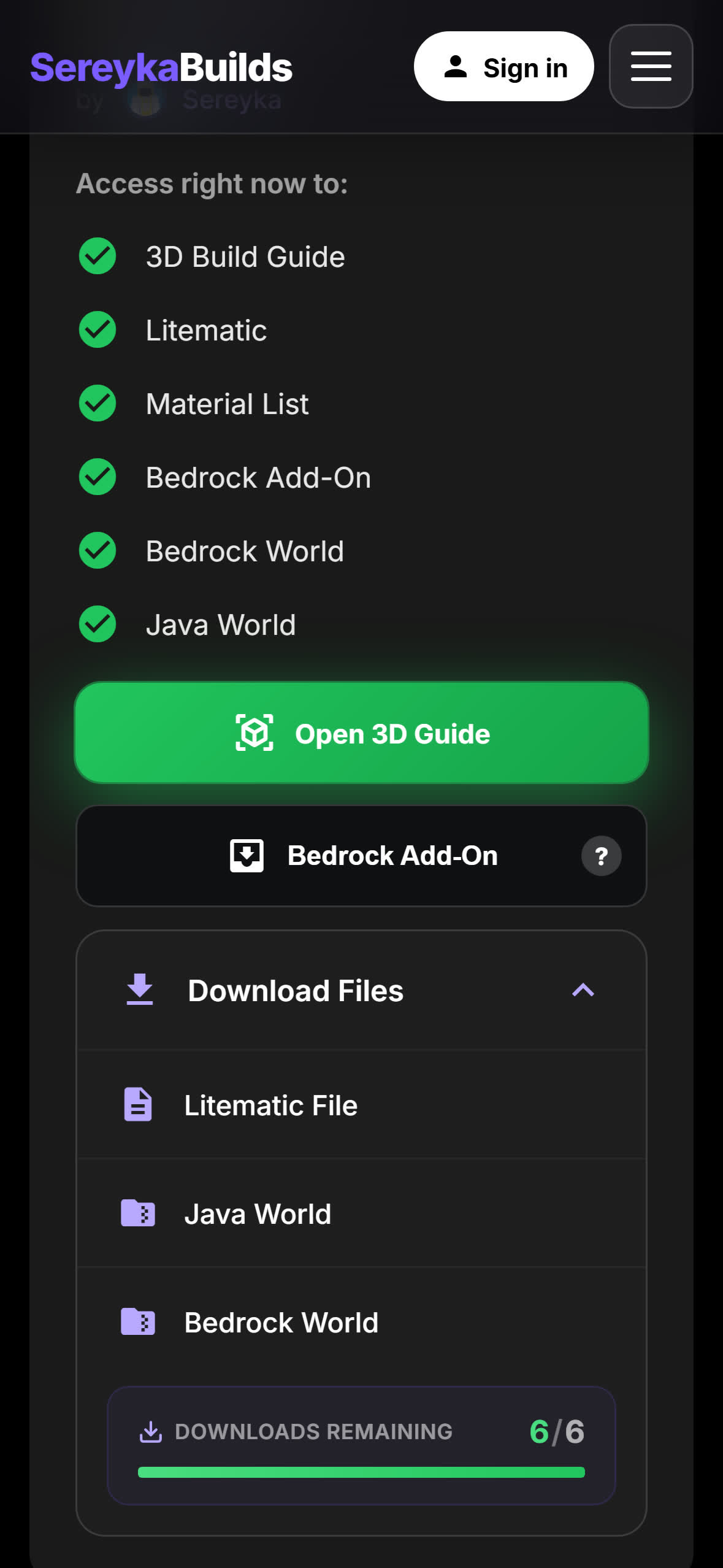Click the zip folder icon next to Java World
This screenshot has height=1568, width=723.
138,1213
